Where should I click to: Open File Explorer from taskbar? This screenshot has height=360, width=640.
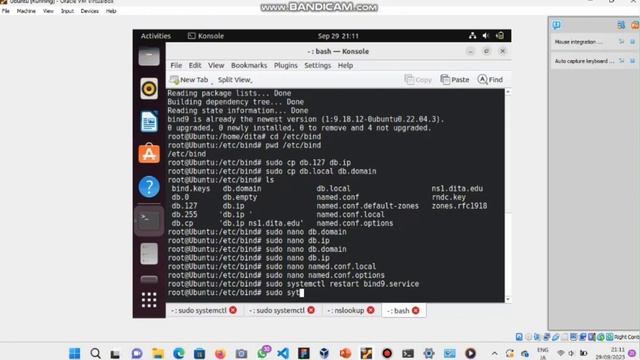[x=158, y=353]
